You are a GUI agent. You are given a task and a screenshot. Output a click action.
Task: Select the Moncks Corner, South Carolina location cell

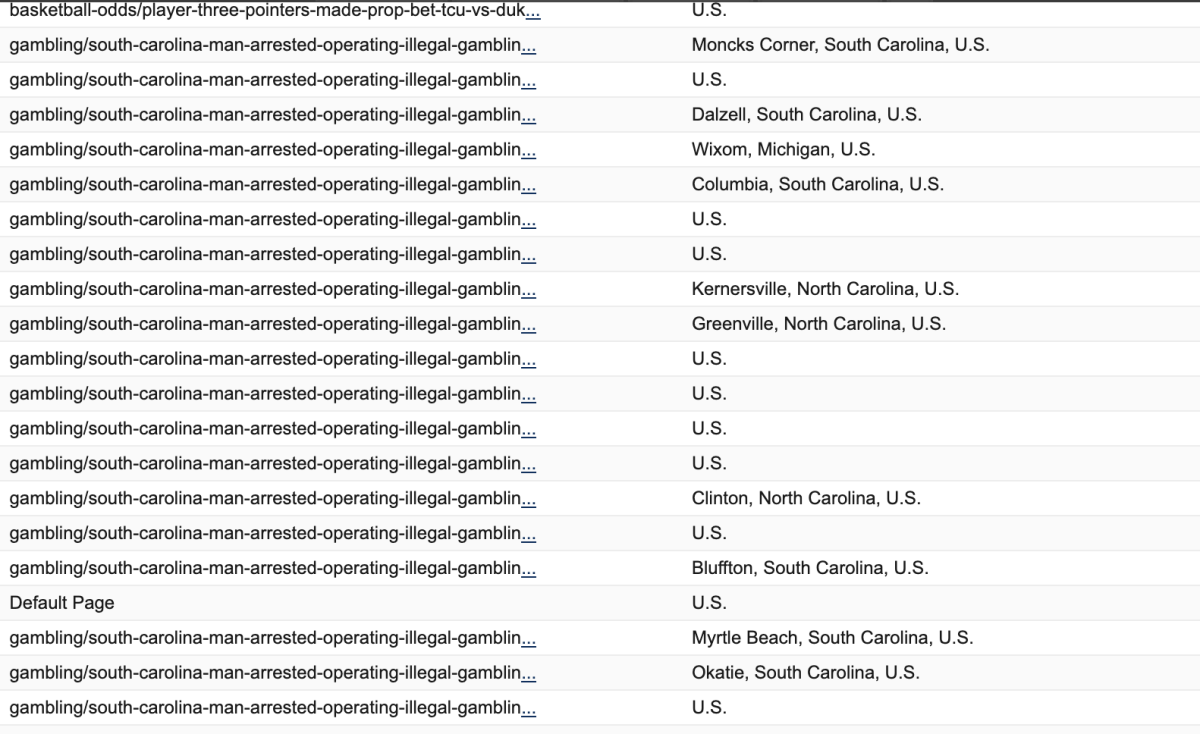[x=840, y=45]
